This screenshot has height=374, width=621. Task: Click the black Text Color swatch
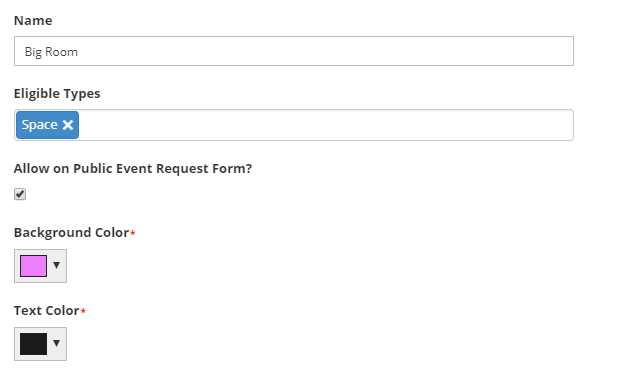point(34,344)
